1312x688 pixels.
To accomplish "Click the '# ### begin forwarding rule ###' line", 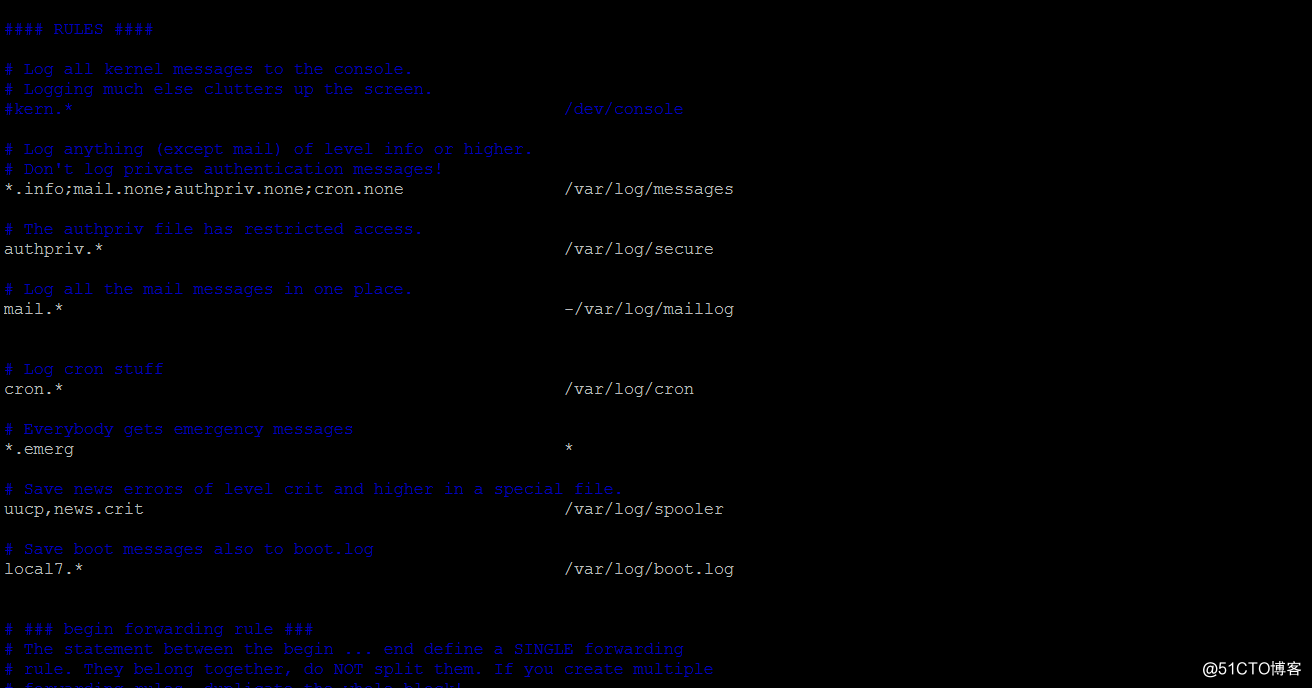I will click(x=159, y=629).
